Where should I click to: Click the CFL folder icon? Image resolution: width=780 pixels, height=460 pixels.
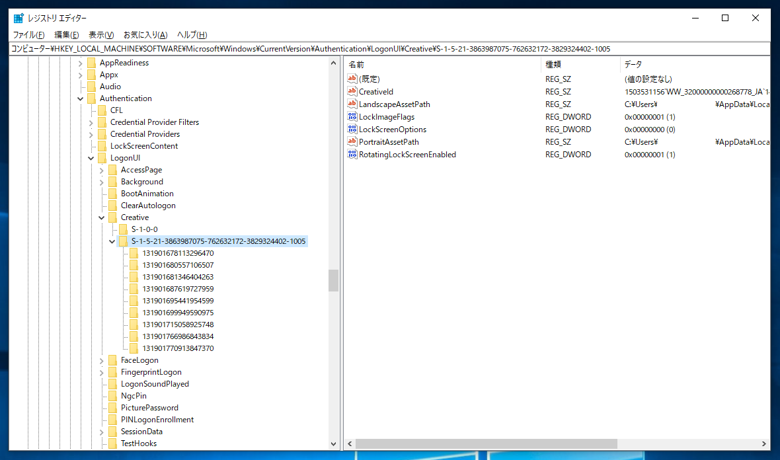pos(102,110)
